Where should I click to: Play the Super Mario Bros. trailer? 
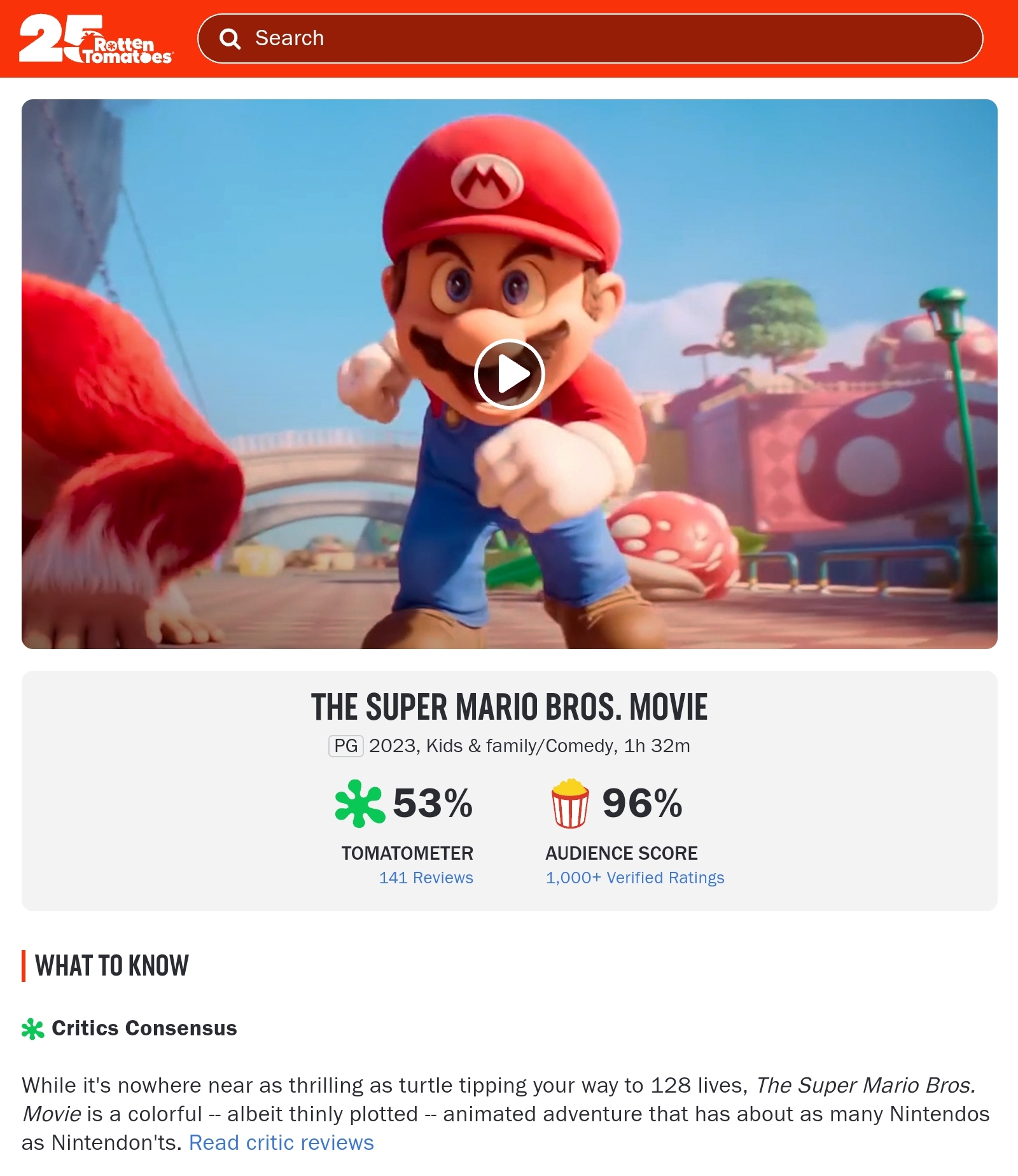[x=509, y=374]
